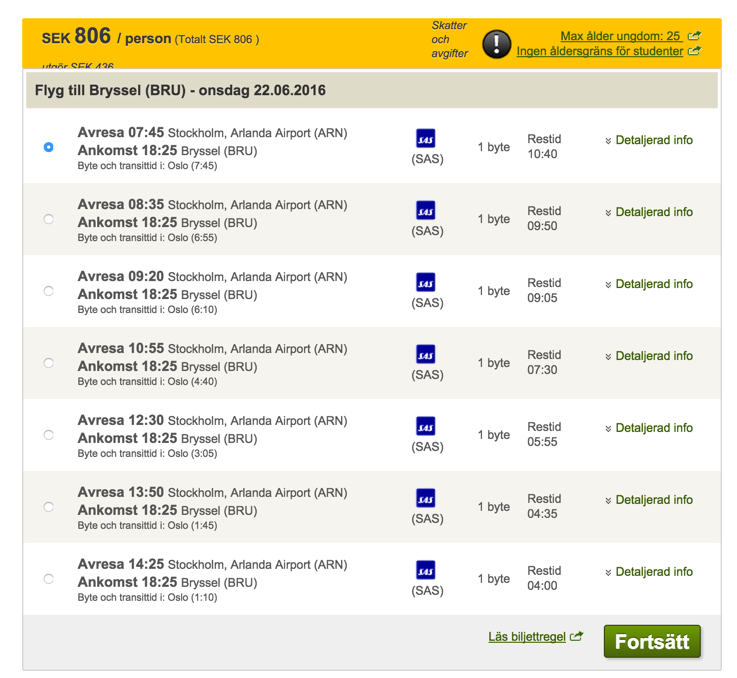This screenshot has height=678, width=737.
Task: Choose the 09:20 departure flight option
Action: pyautogui.click(x=48, y=291)
